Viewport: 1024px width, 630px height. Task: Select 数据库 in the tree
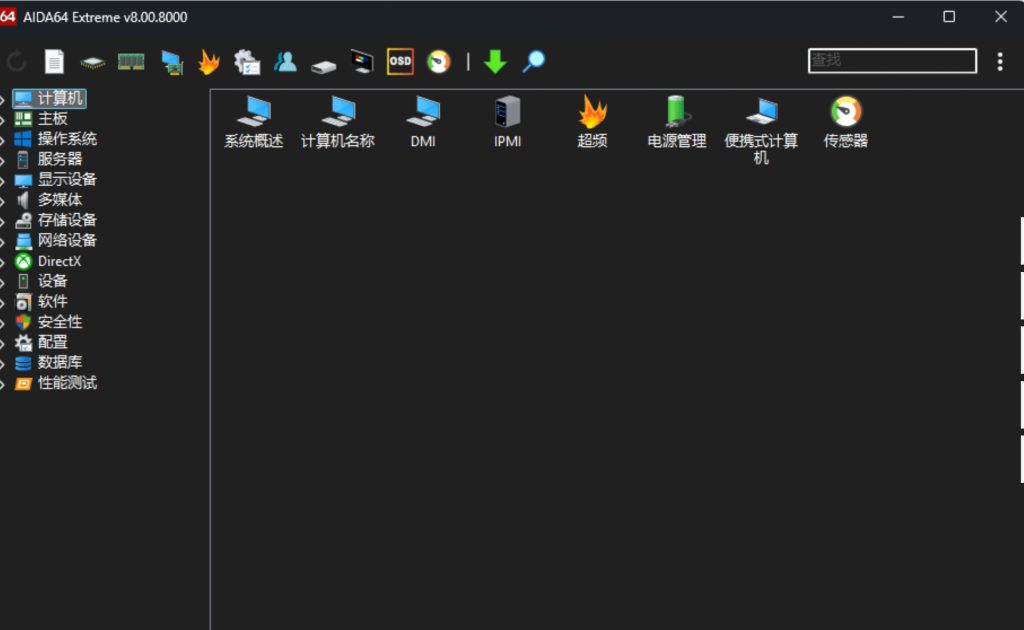click(x=48, y=362)
